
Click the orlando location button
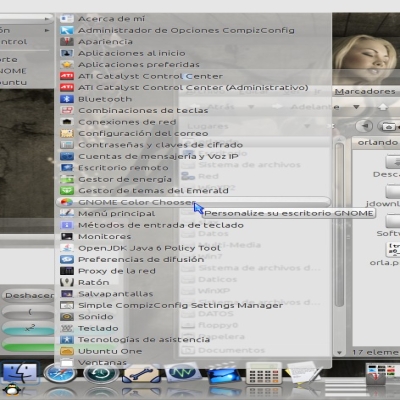tap(377, 143)
